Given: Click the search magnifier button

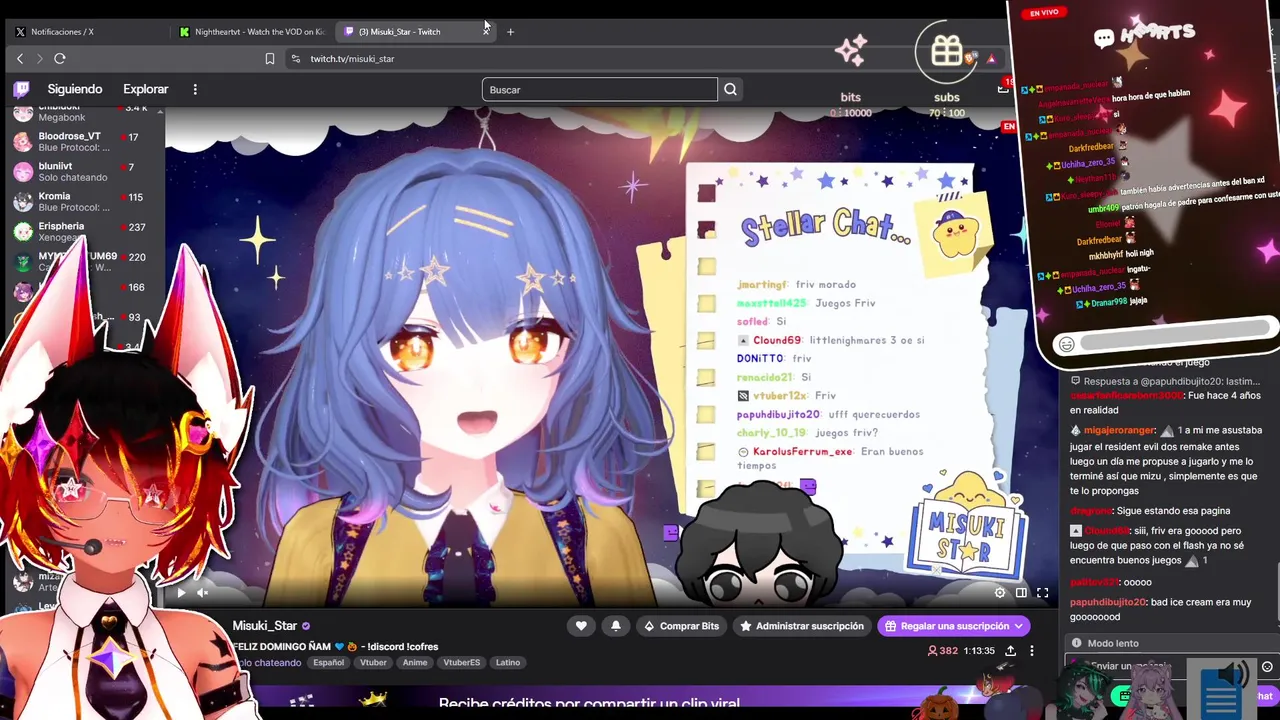Looking at the screenshot, I should click(x=730, y=90).
